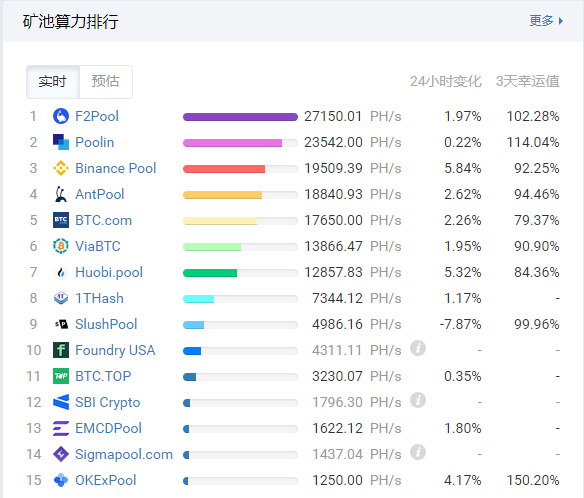The height and width of the screenshot is (498, 584).
Task: Click the 79.37% luck value for BTC.com
Action: click(x=537, y=221)
